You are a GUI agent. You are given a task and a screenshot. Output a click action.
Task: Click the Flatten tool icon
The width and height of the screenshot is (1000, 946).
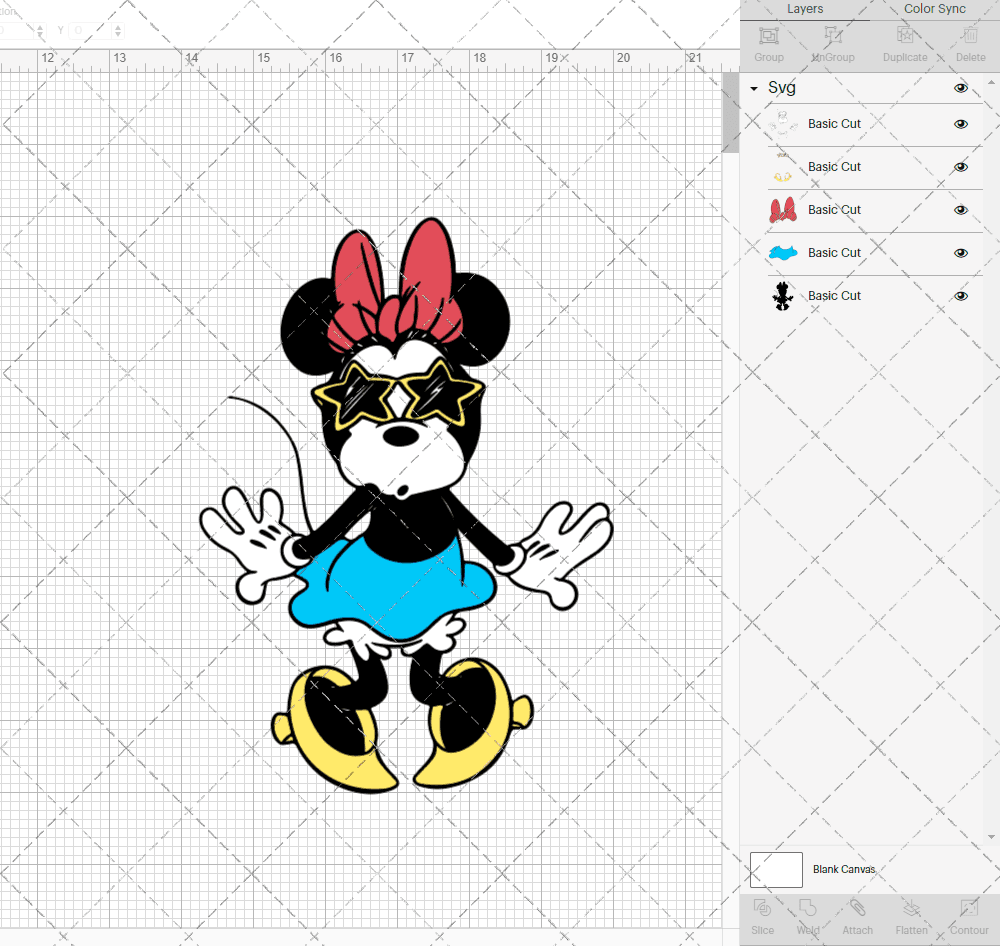click(x=911, y=908)
